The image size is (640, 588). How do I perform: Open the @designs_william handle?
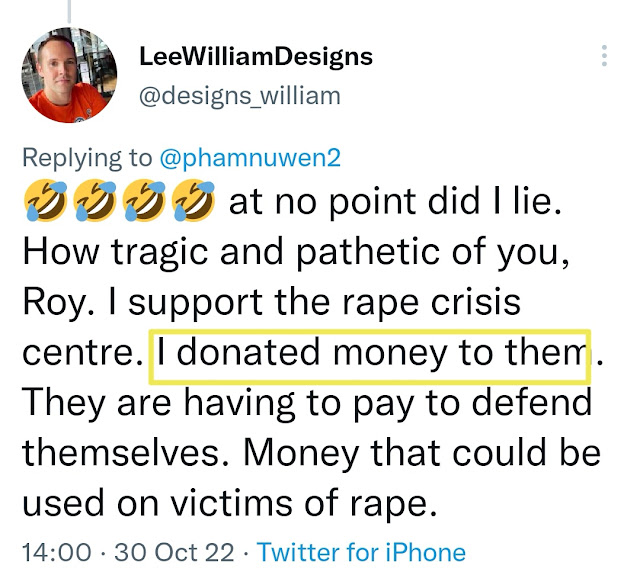[x=240, y=96]
